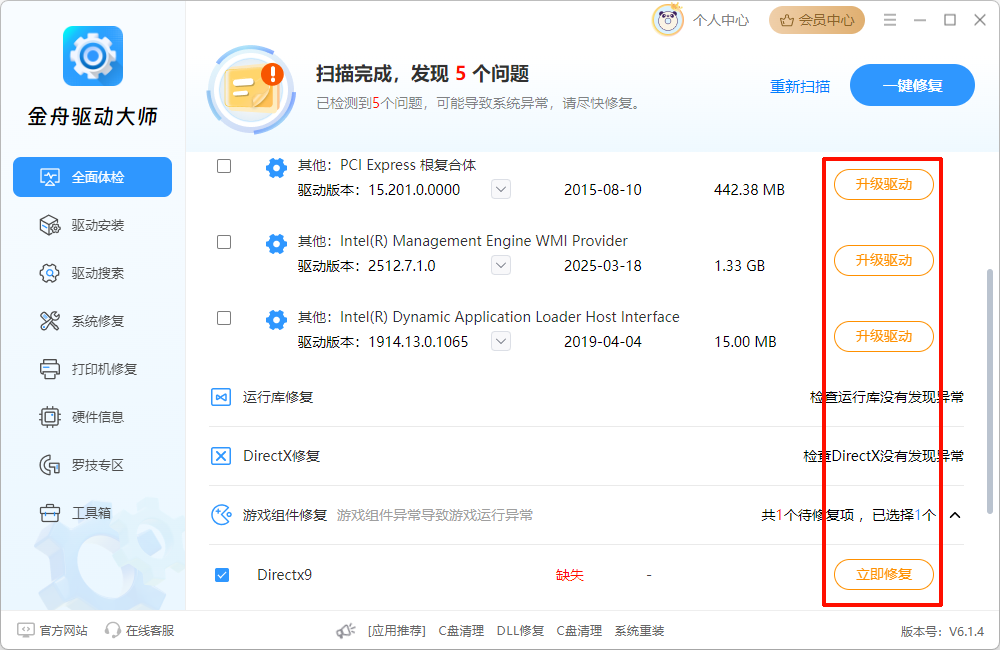This screenshot has height=650, width=1000.
Task: Open 全面体检 full checkup tab
Action: [x=92, y=177]
